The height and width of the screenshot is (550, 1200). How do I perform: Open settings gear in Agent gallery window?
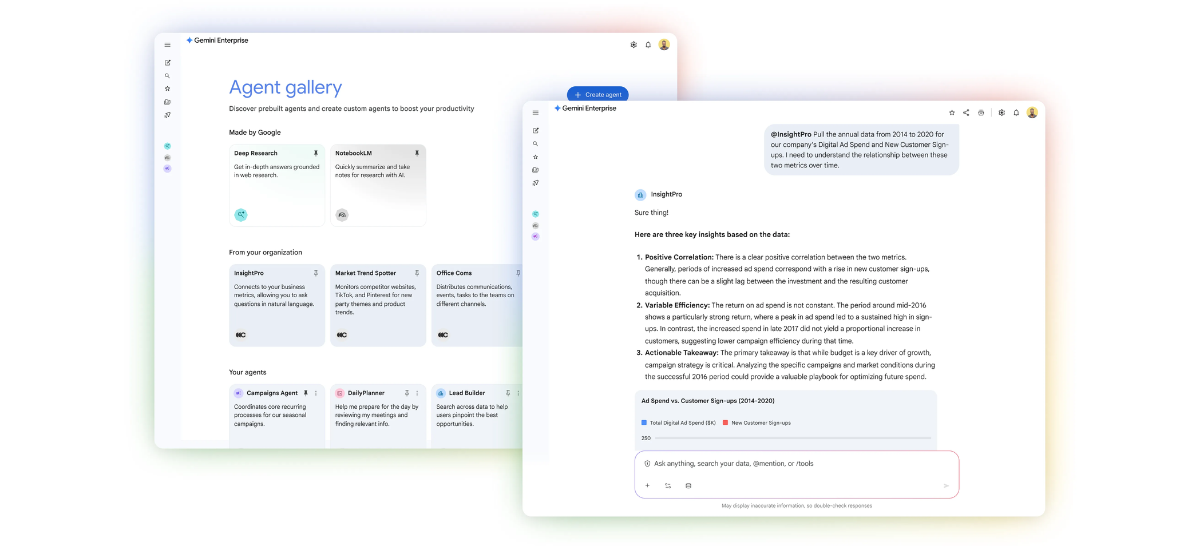633,45
